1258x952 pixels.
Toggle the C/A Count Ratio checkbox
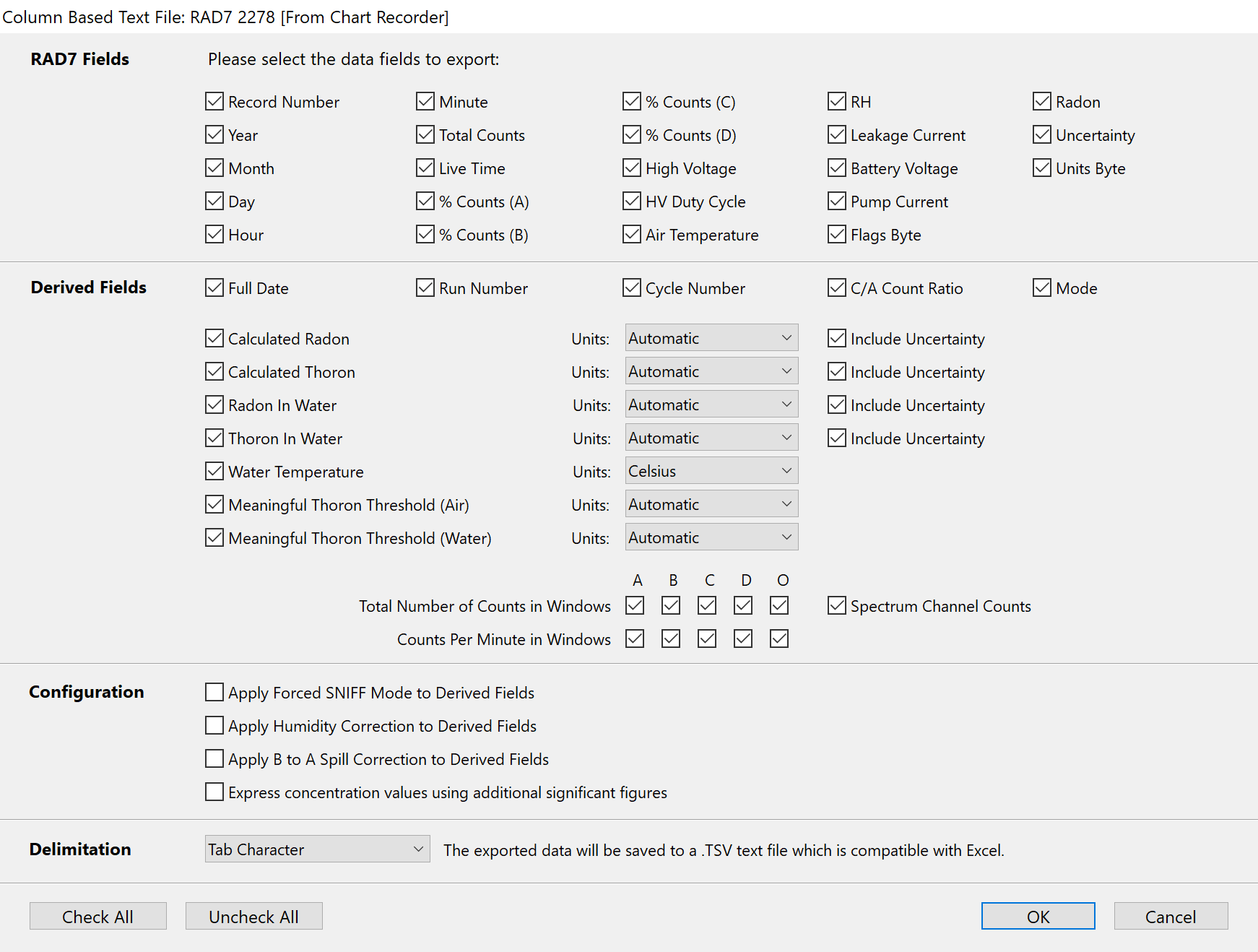click(x=837, y=288)
